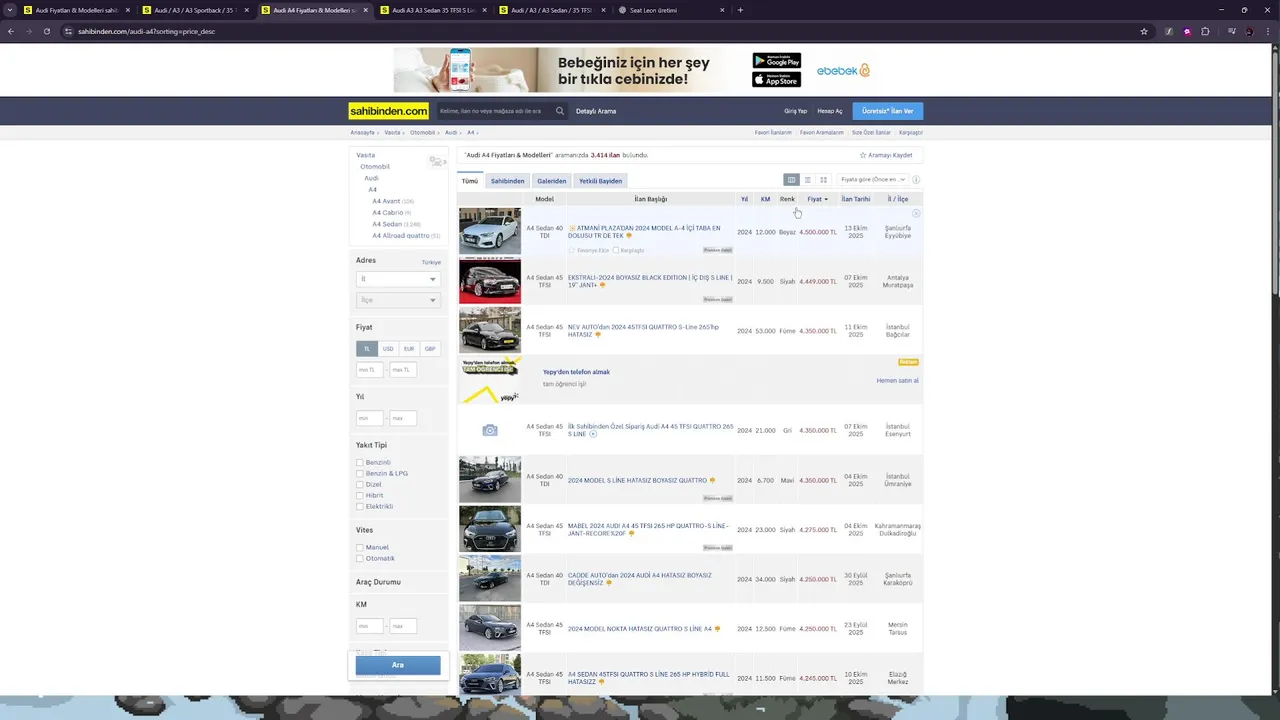This screenshot has height=720, width=1280.
Task: Switch to compact list view icon
Action: (x=807, y=180)
